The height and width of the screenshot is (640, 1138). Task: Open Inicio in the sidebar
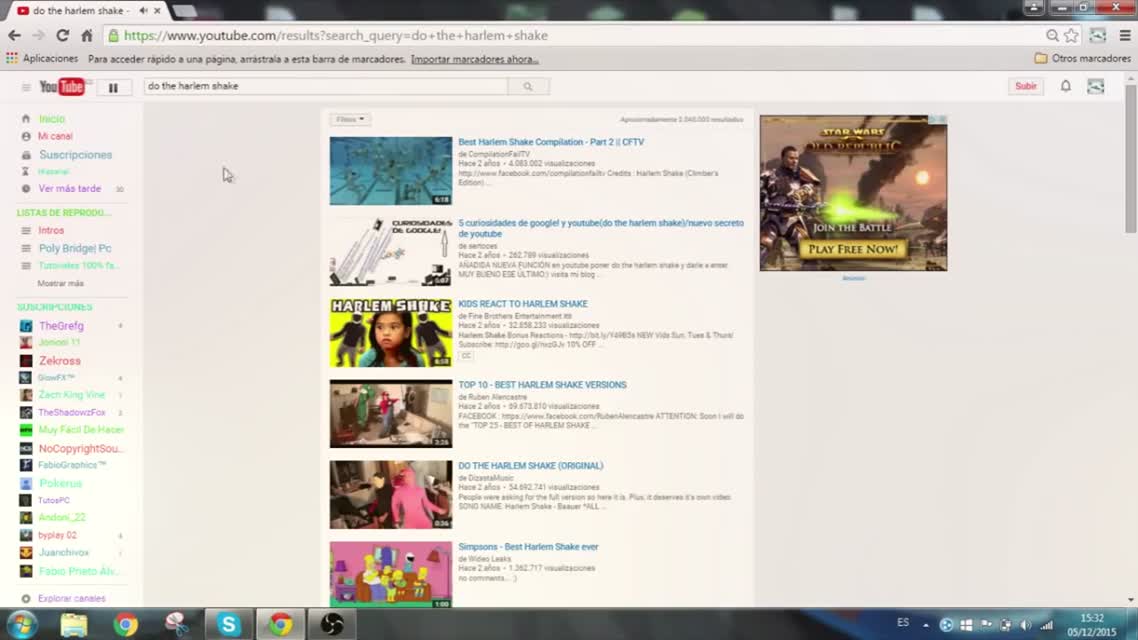tap(52, 119)
